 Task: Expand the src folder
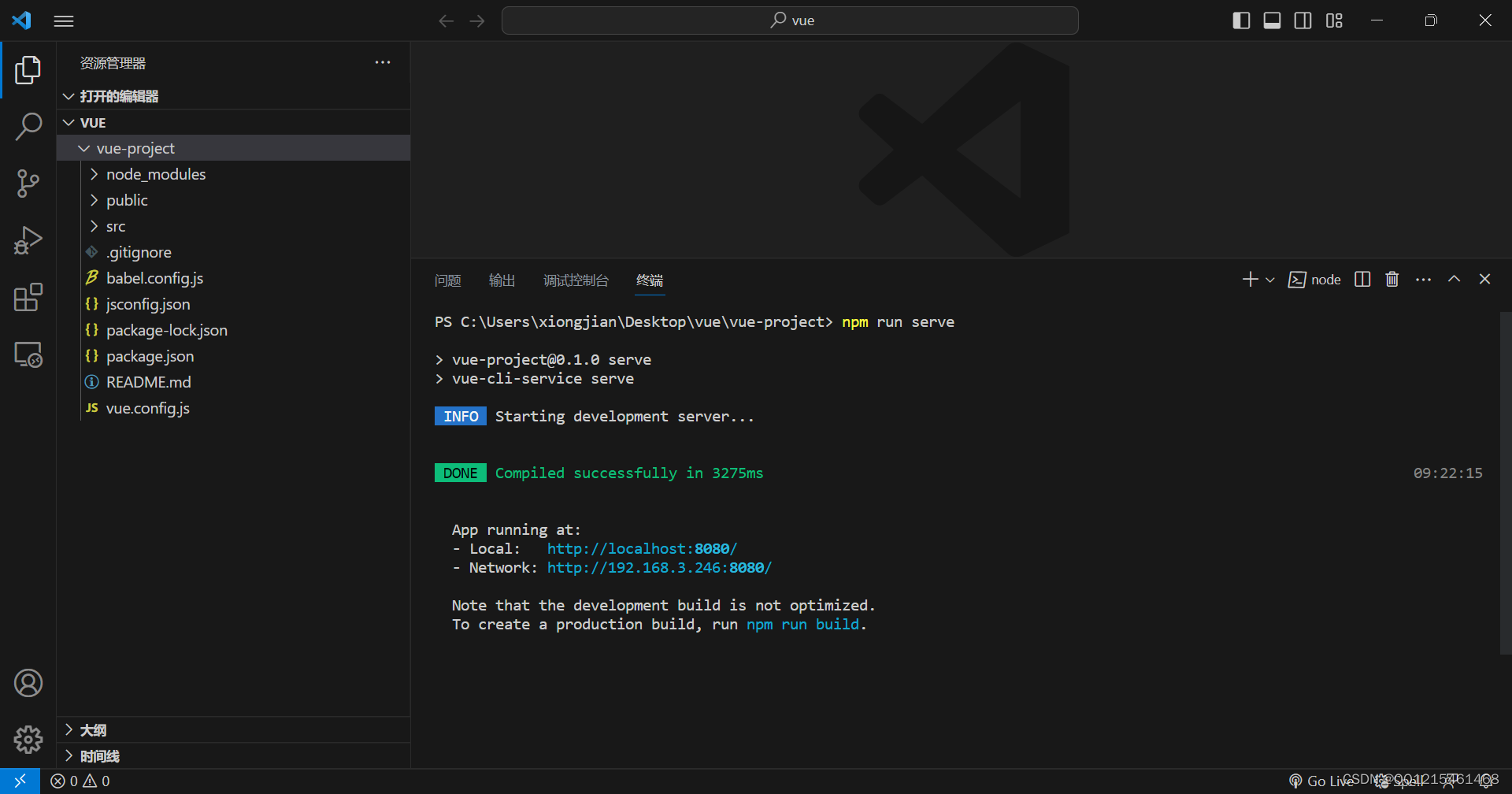tap(234, 226)
